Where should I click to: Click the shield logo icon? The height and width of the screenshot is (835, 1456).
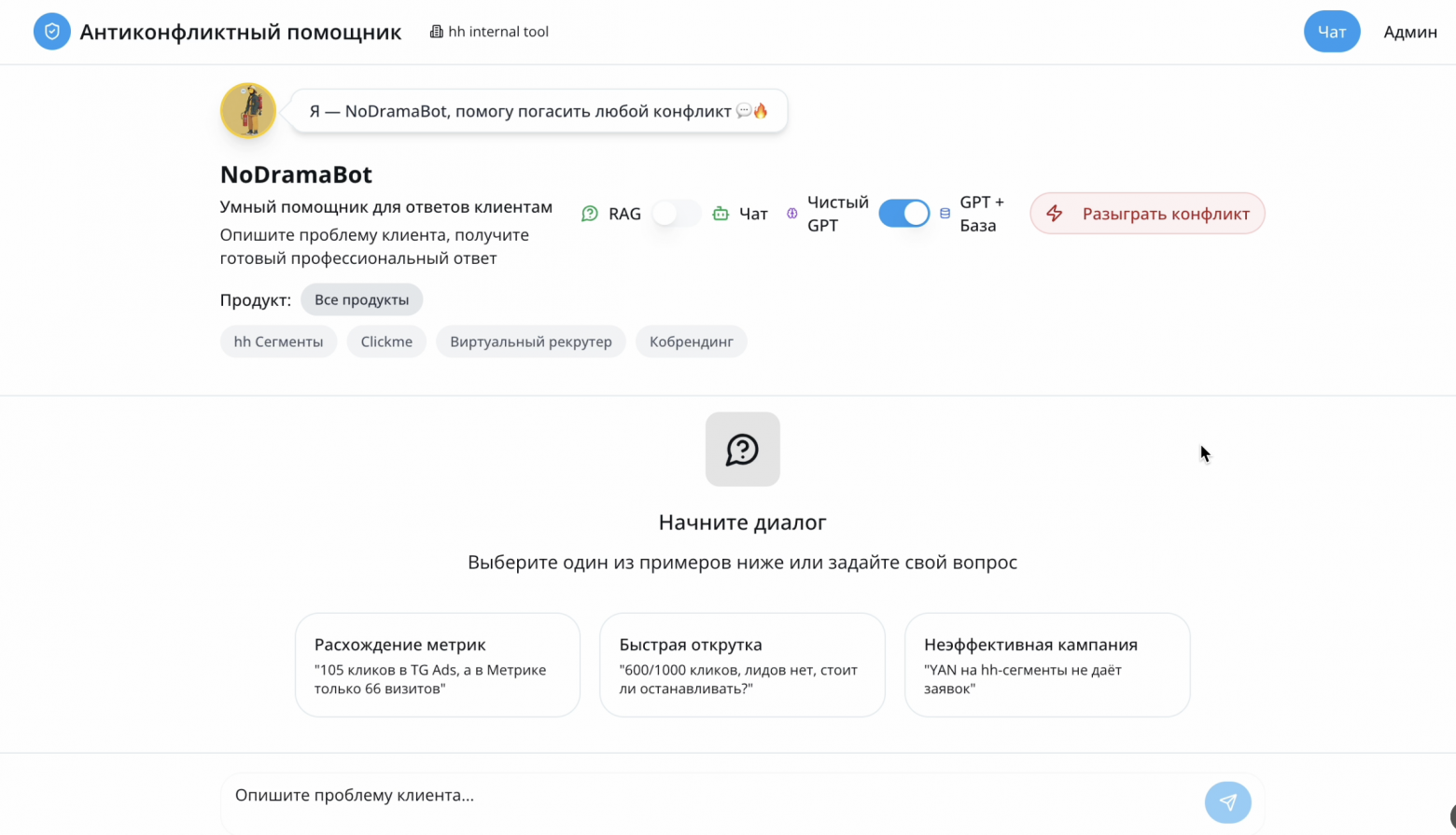[x=52, y=32]
